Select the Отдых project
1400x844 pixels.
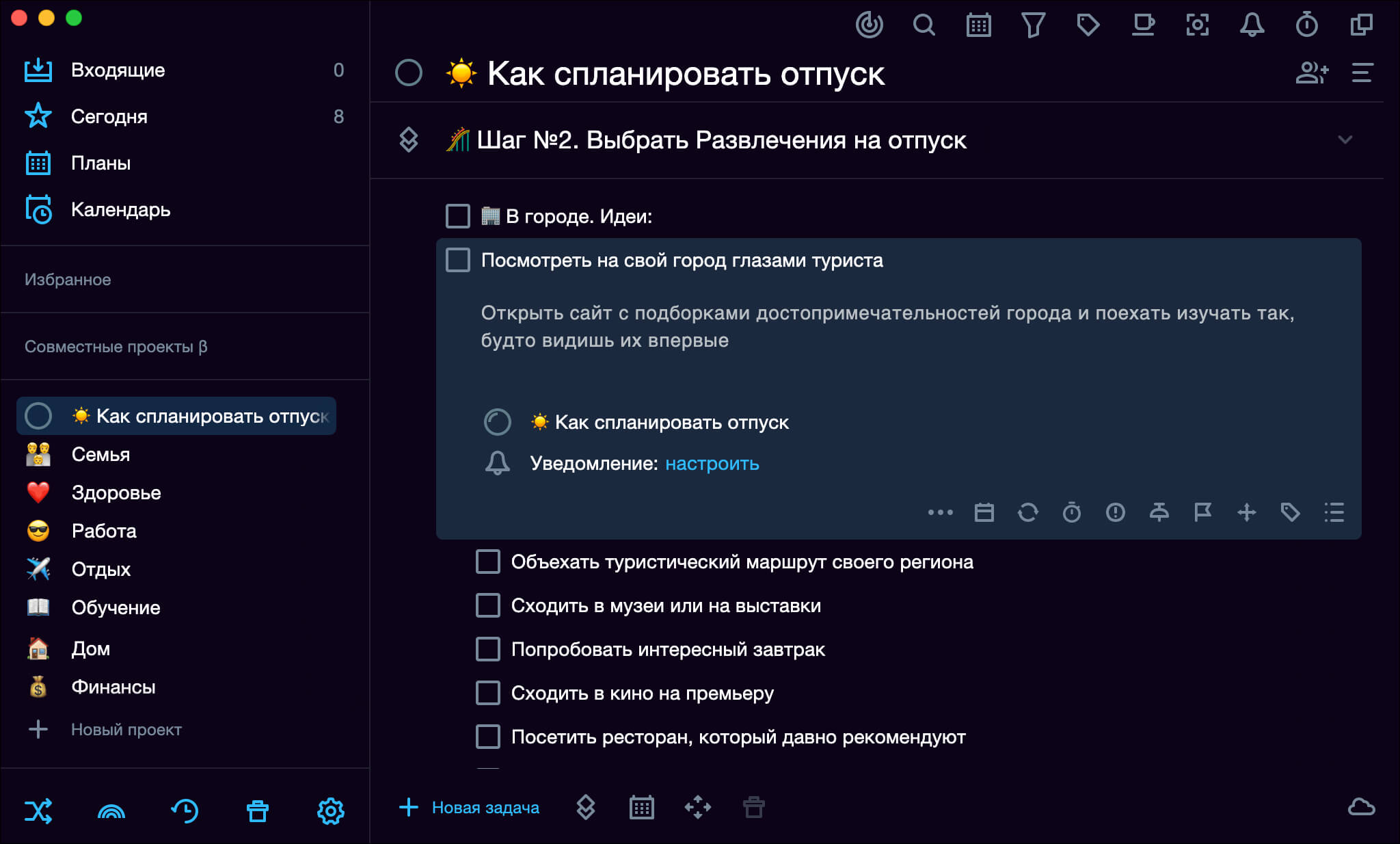[176, 569]
